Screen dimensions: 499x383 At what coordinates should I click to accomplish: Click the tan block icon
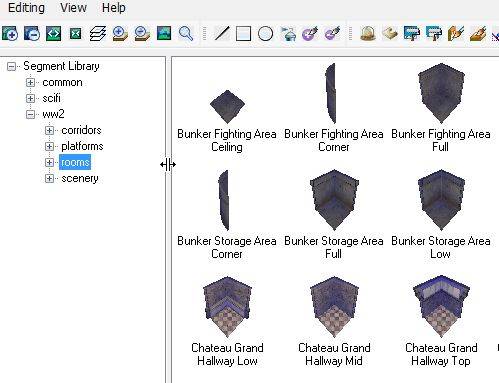pos(390,33)
